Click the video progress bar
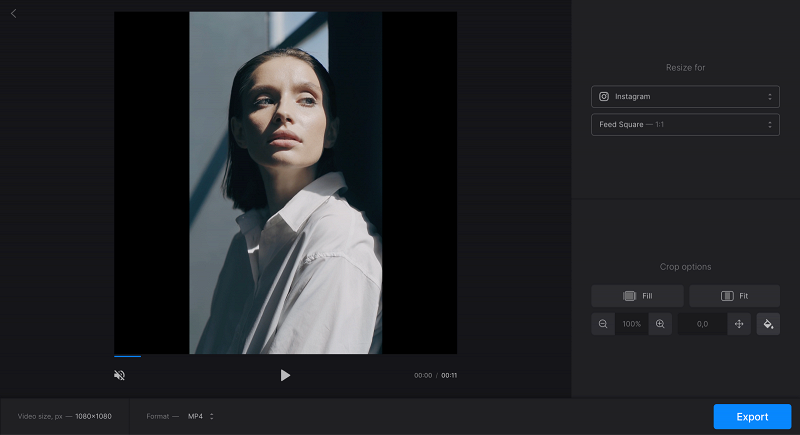The width and height of the screenshot is (800, 435). [x=285, y=356]
